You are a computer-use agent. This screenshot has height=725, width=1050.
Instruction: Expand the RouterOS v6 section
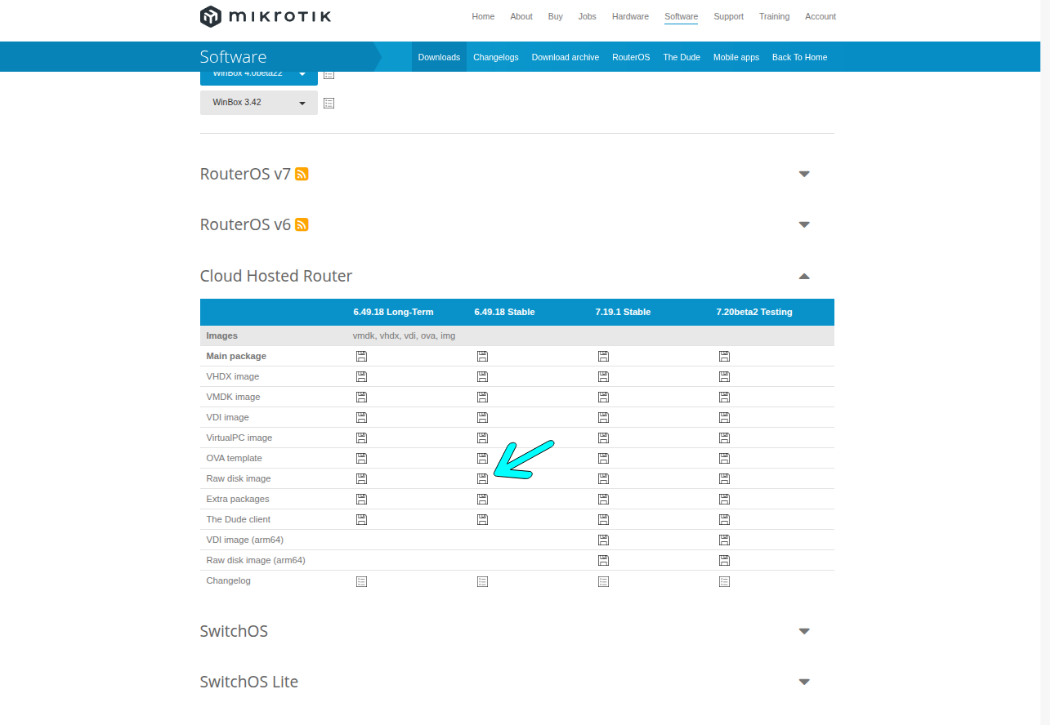(804, 225)
